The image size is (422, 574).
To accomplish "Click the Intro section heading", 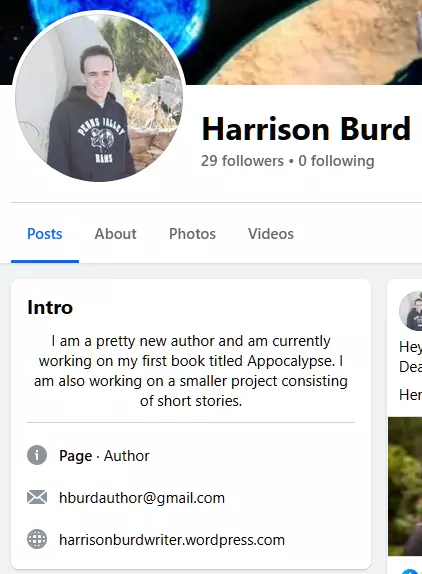I will [x=50, y=307].
